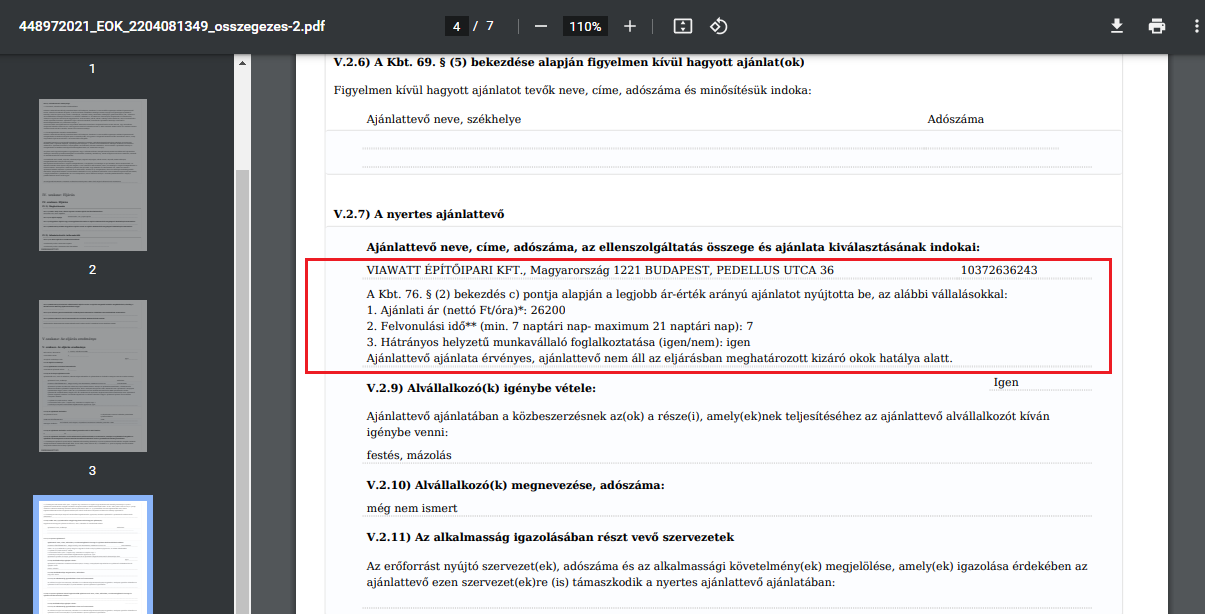
Task: Zoom out of the PDF document
Action: pyautogui.click(x=541, y=26)
